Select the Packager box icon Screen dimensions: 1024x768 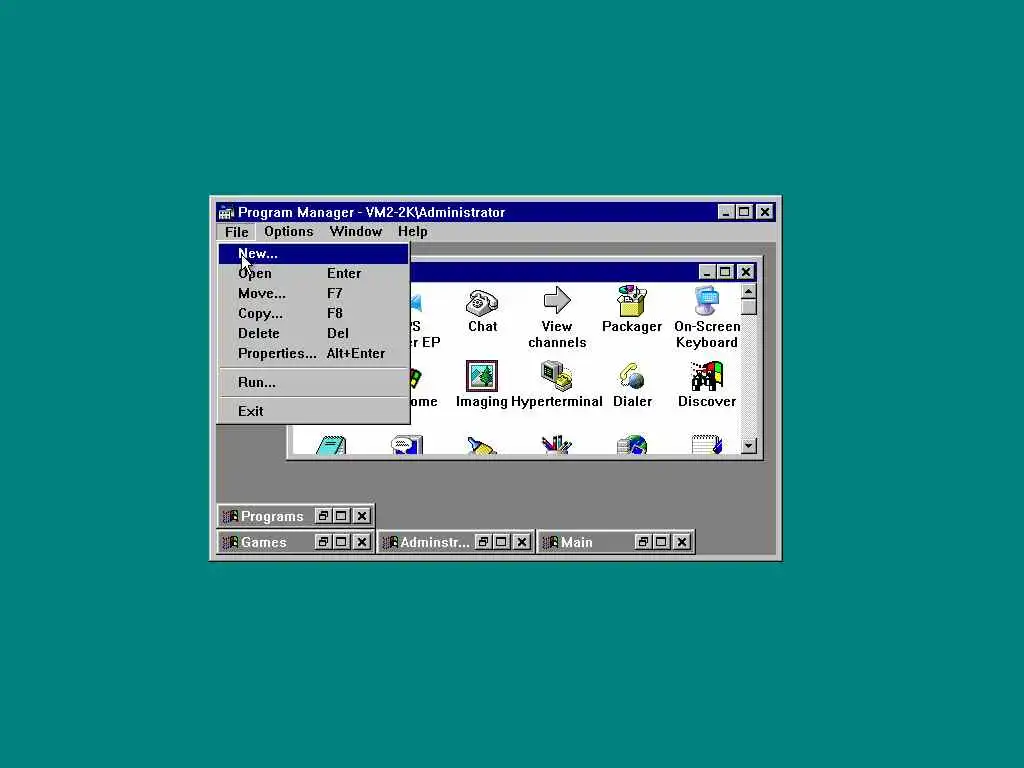click(632, 300)
